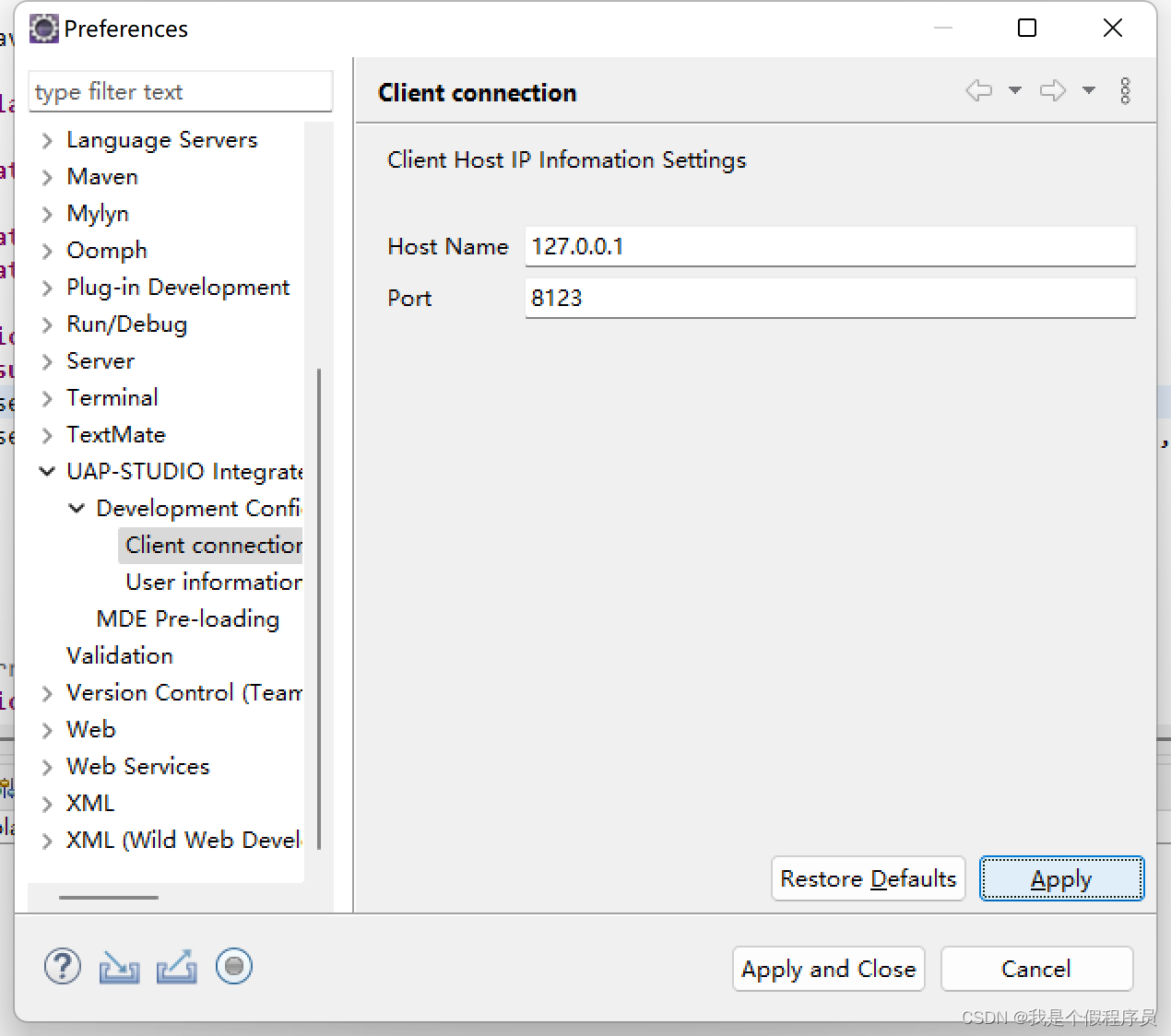Expand the Terminal tree node
Viewport: 1171px width, 1036px height.
point(47,398)
